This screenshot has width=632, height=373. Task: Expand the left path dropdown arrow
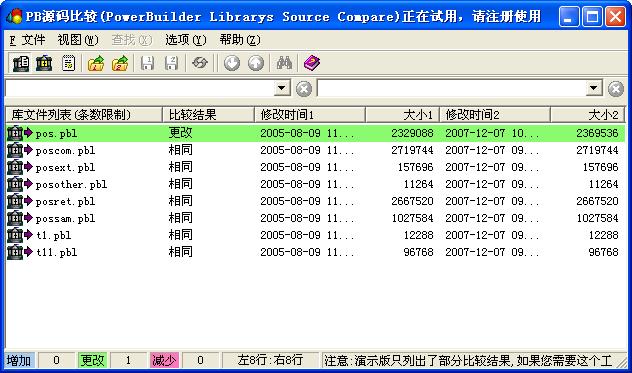click(282, 88)
